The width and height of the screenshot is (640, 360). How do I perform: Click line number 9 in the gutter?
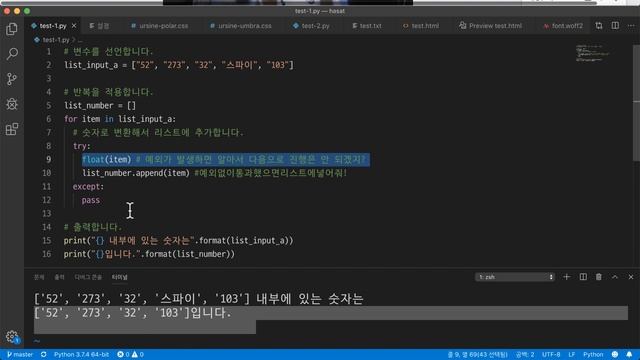pyautogui.click(x=48, y=160)
